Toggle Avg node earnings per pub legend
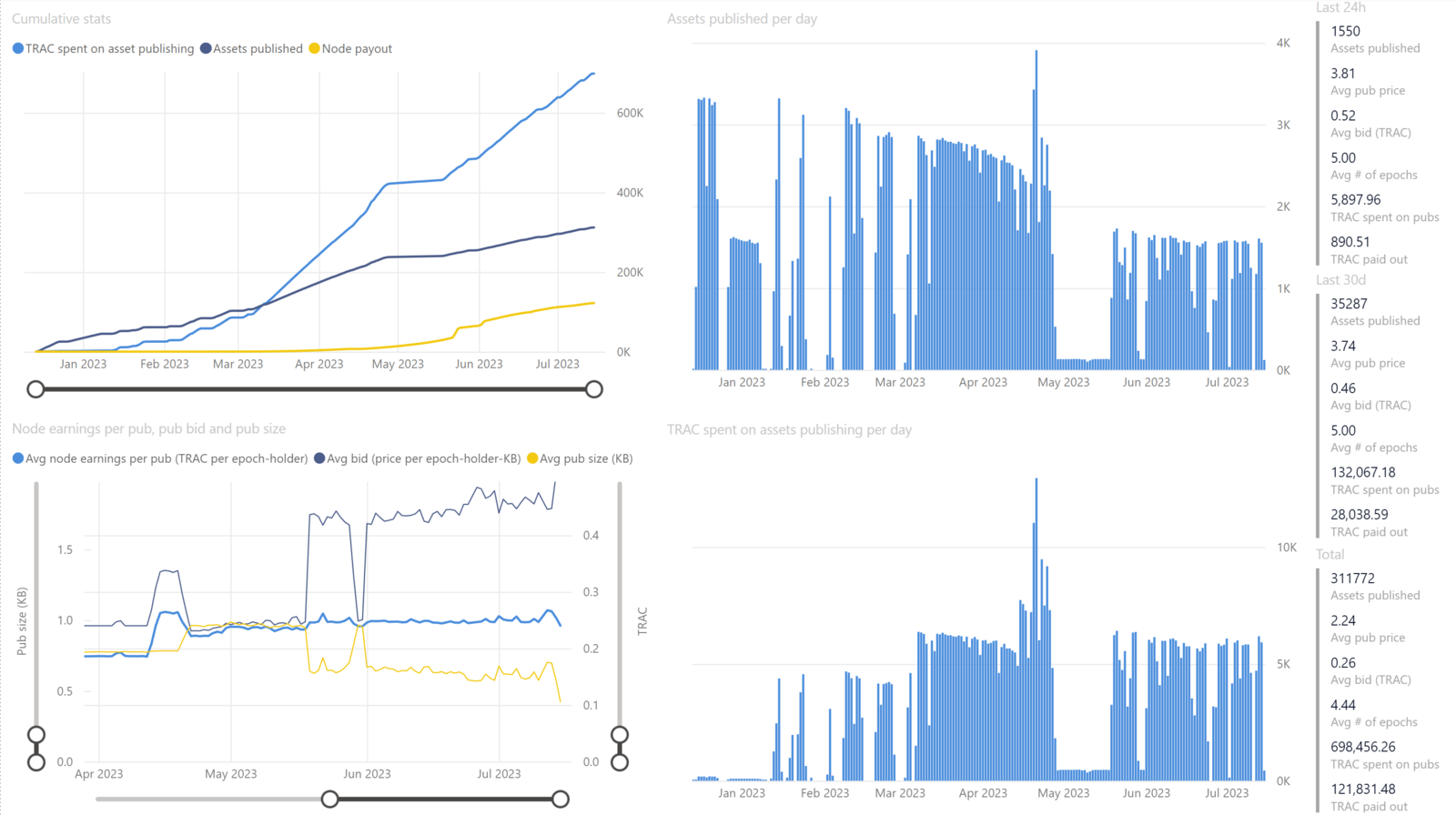 (160, 458)
